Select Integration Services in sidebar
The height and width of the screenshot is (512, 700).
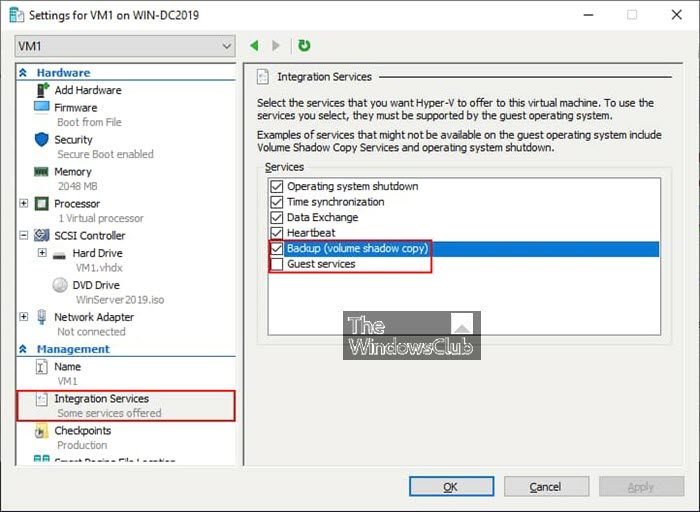[101, 399]
